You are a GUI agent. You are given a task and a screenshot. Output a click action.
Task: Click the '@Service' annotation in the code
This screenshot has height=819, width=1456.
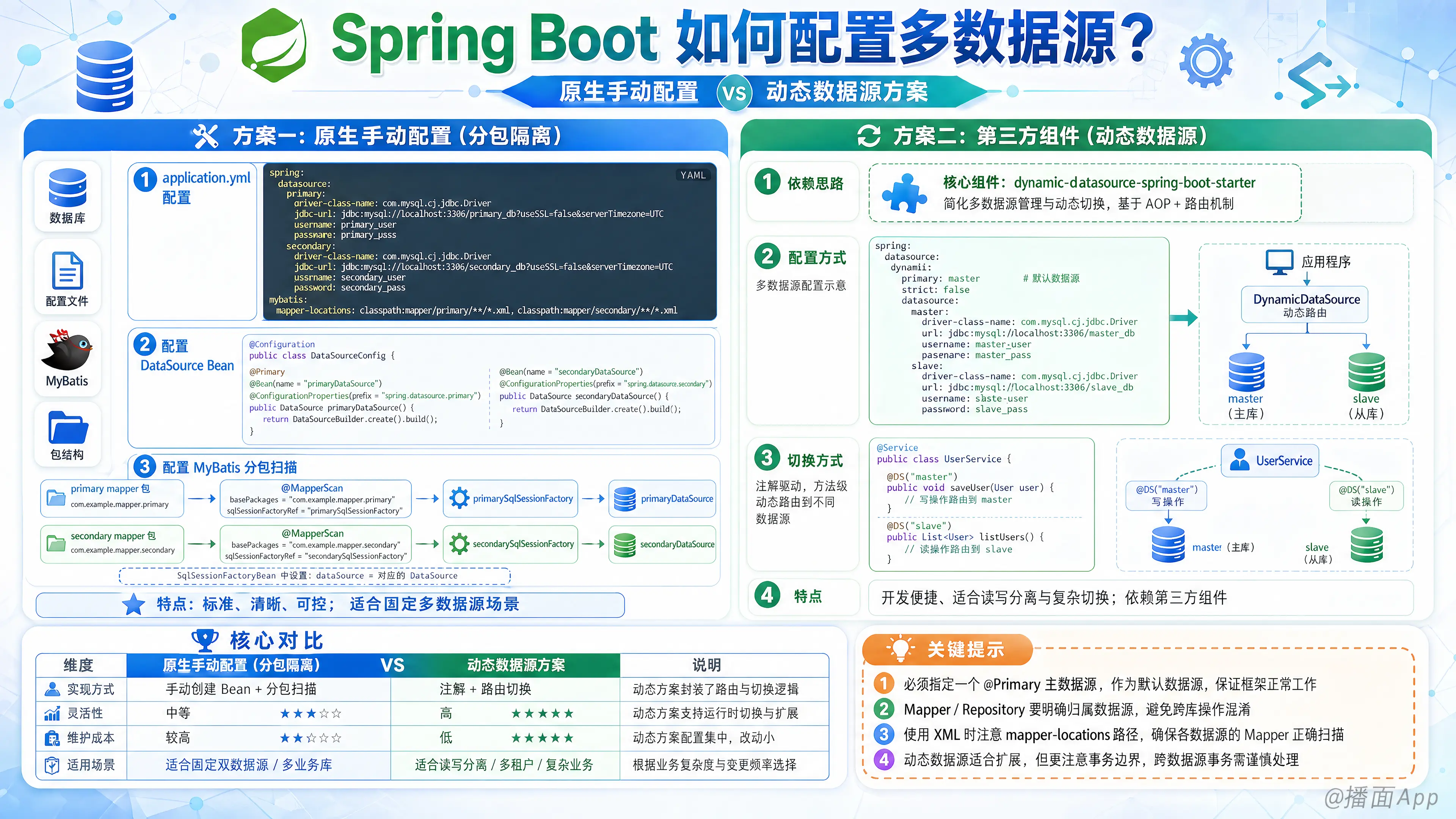pos(897,448)
